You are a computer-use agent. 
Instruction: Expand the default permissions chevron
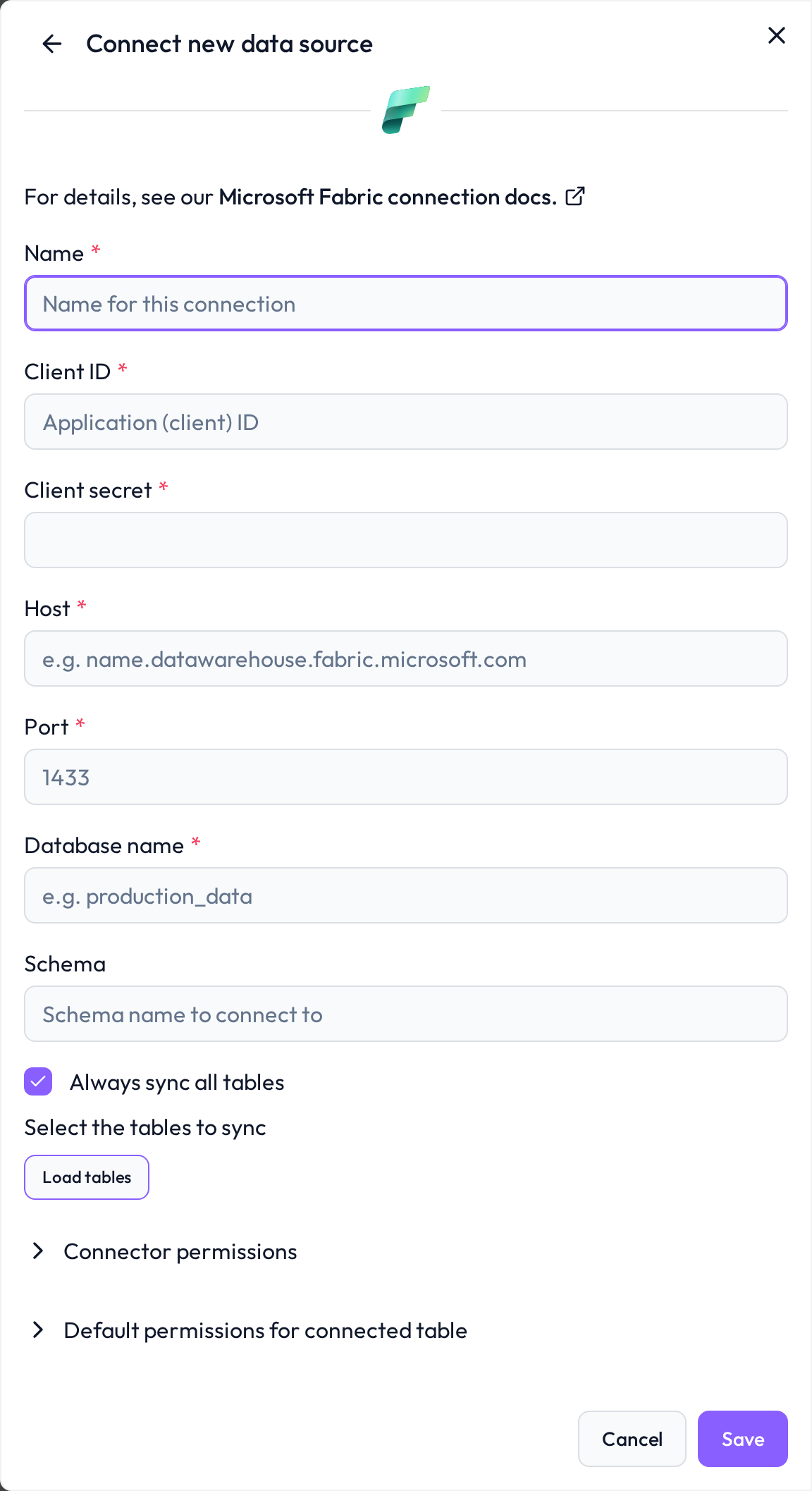38,1330
